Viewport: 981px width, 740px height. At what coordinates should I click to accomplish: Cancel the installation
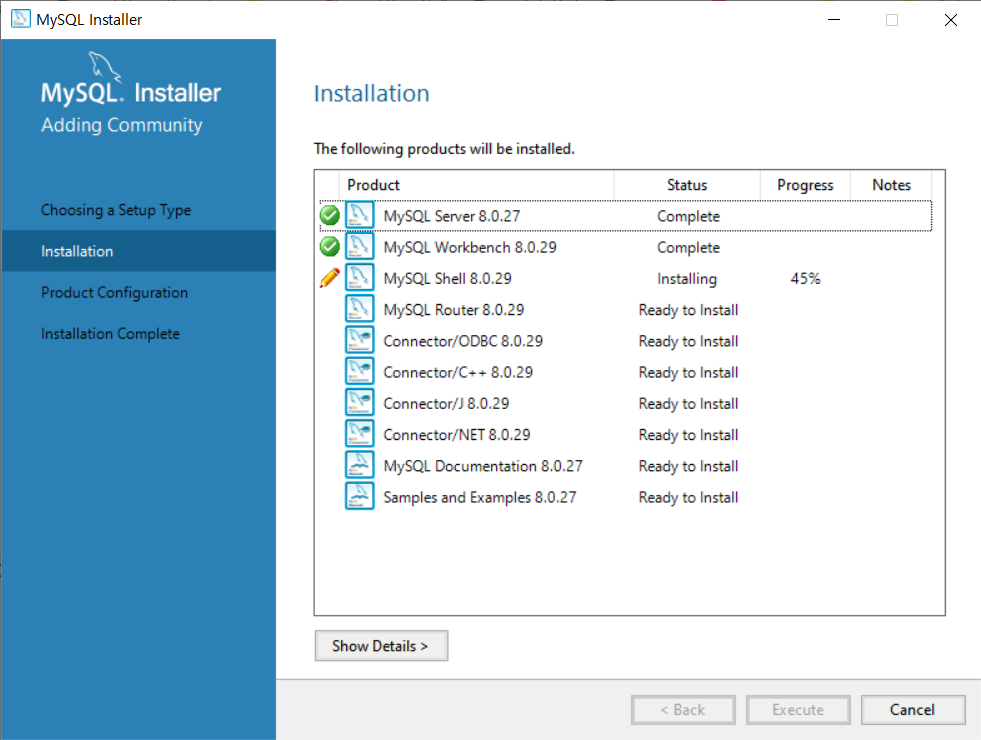913,710
